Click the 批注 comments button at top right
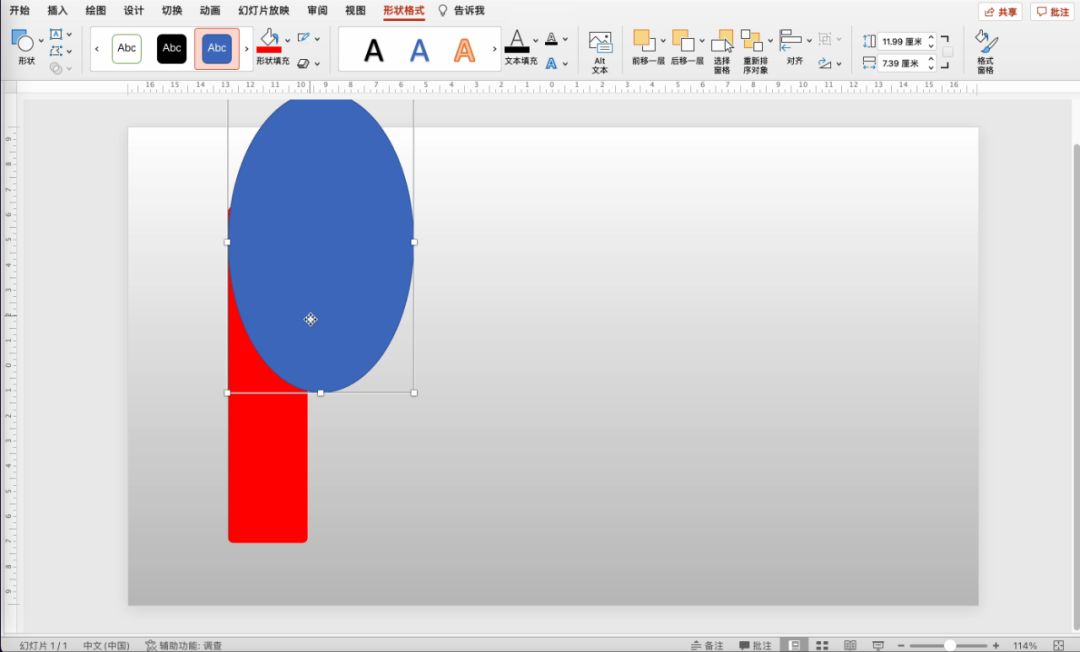 tap(1052, 12)
